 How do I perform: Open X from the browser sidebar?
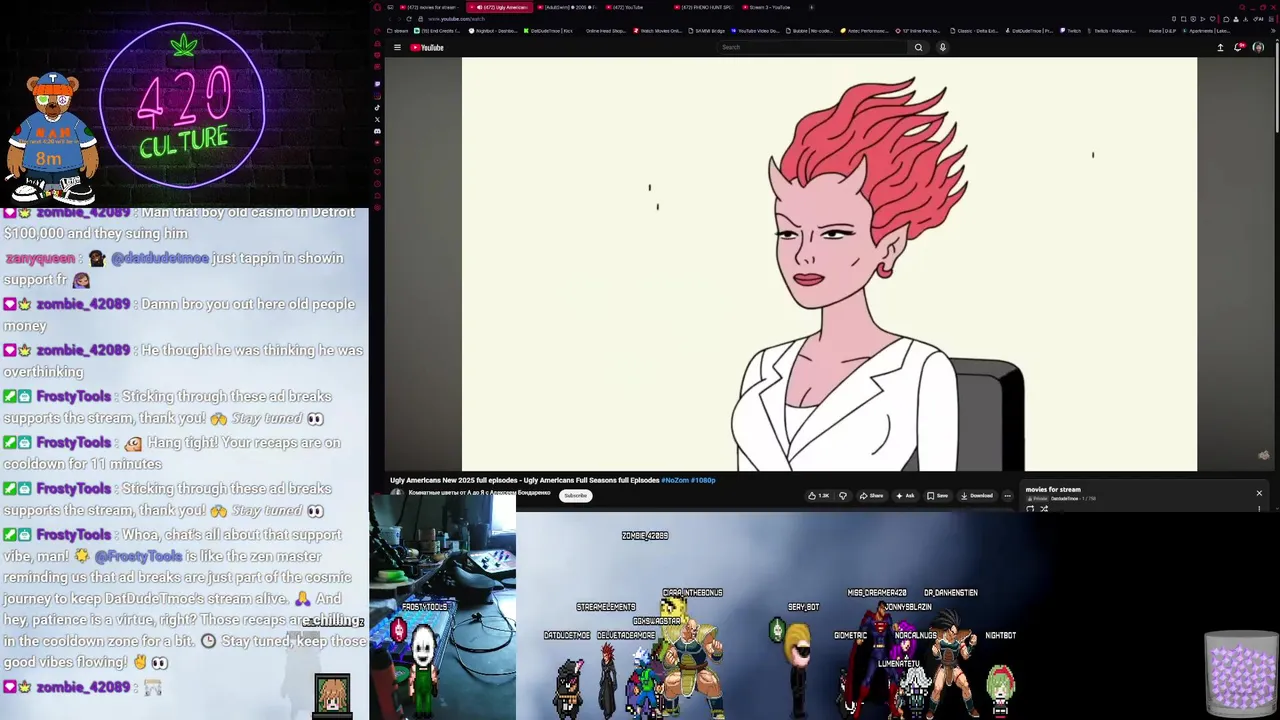(x=377, y=120)
